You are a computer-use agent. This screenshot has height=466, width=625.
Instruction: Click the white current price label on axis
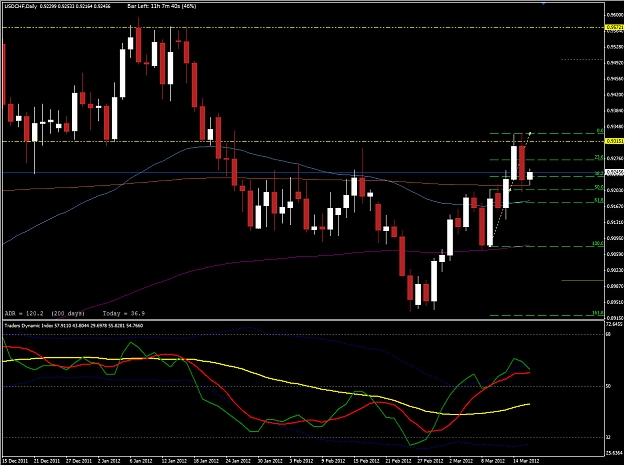coord(614,172)
